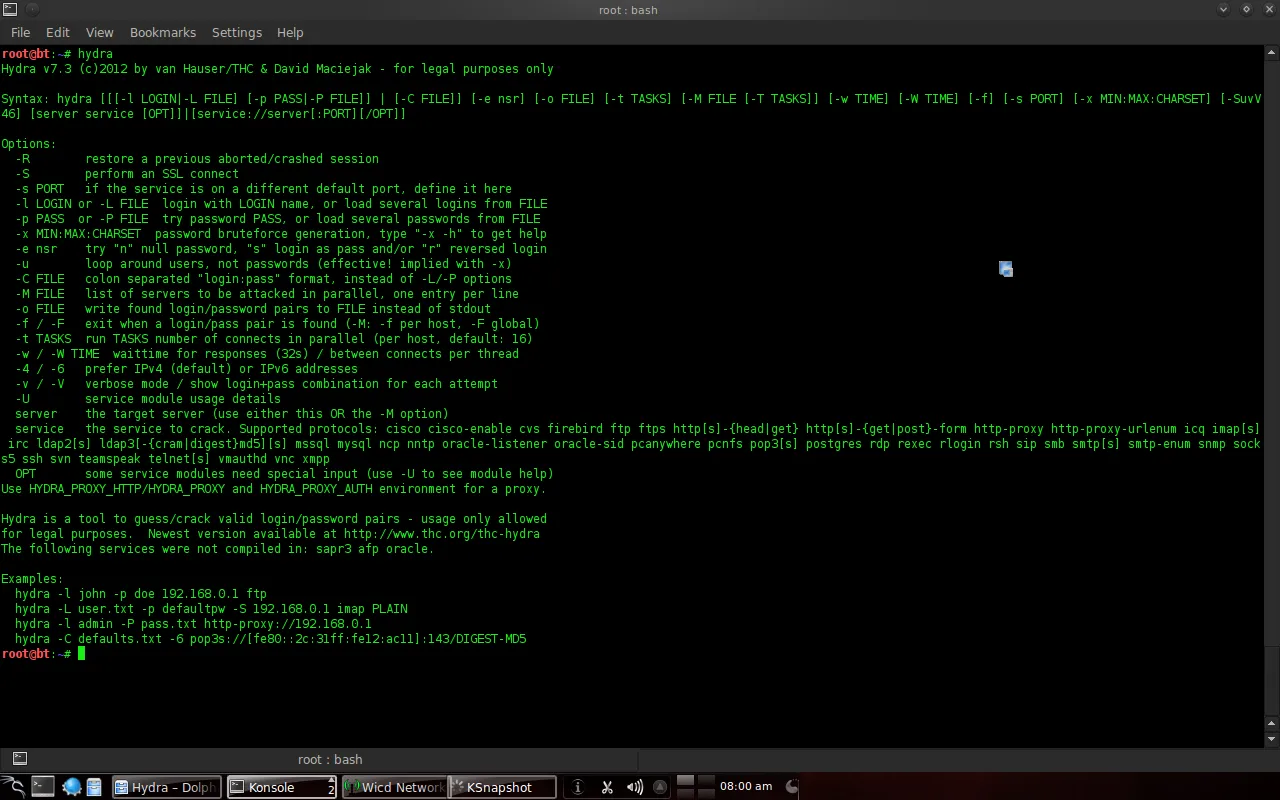
Task: Switch to the Hydra – Dolphin taskbar window
Action: (166, 787)
